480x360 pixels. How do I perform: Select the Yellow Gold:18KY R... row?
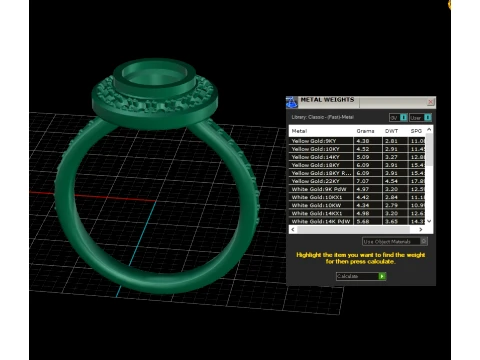coord(357,173)
